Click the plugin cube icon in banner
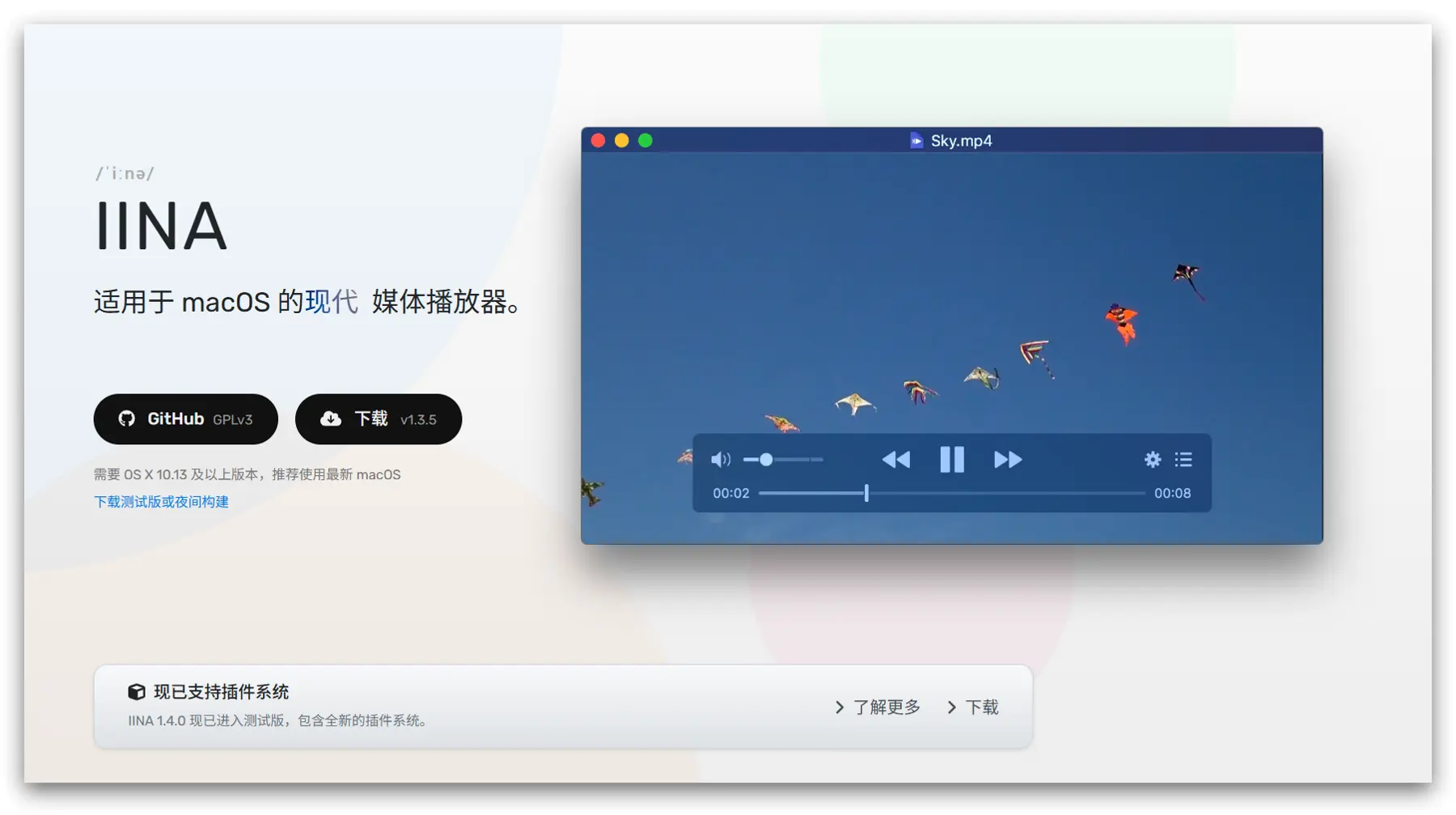The image size is (1456, 815). click(137, 692)
